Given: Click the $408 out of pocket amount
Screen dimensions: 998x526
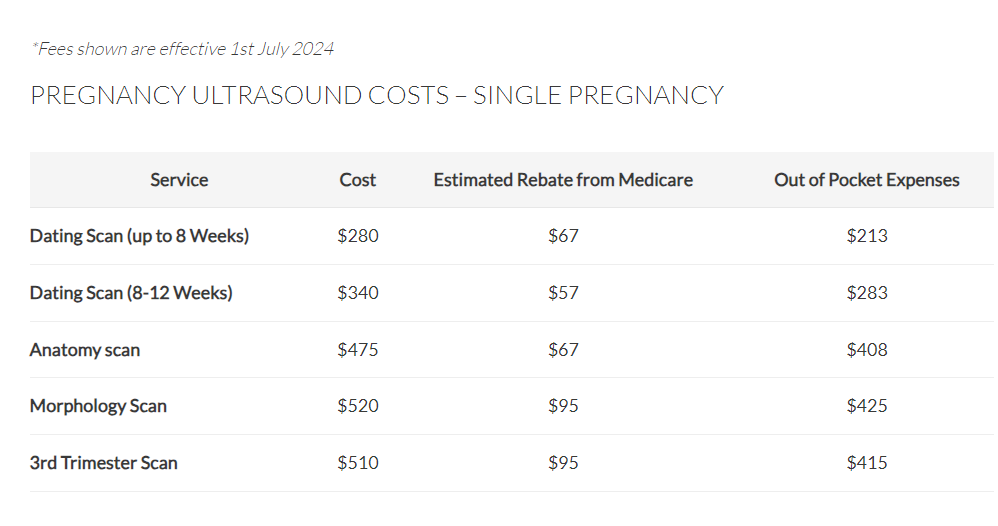Looking at the screenshot, I should coord(866,350).
